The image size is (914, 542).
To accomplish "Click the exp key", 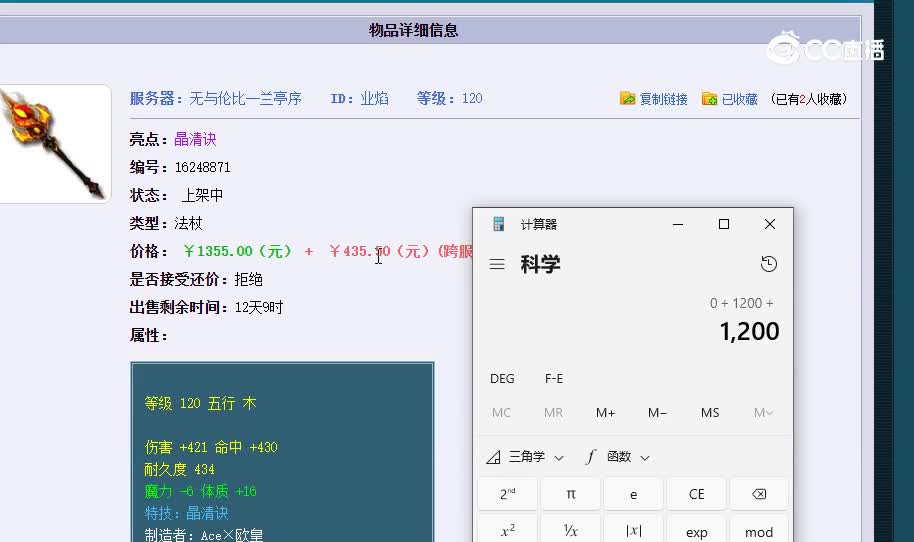I will pyautogui.click(x=697, y=529).
